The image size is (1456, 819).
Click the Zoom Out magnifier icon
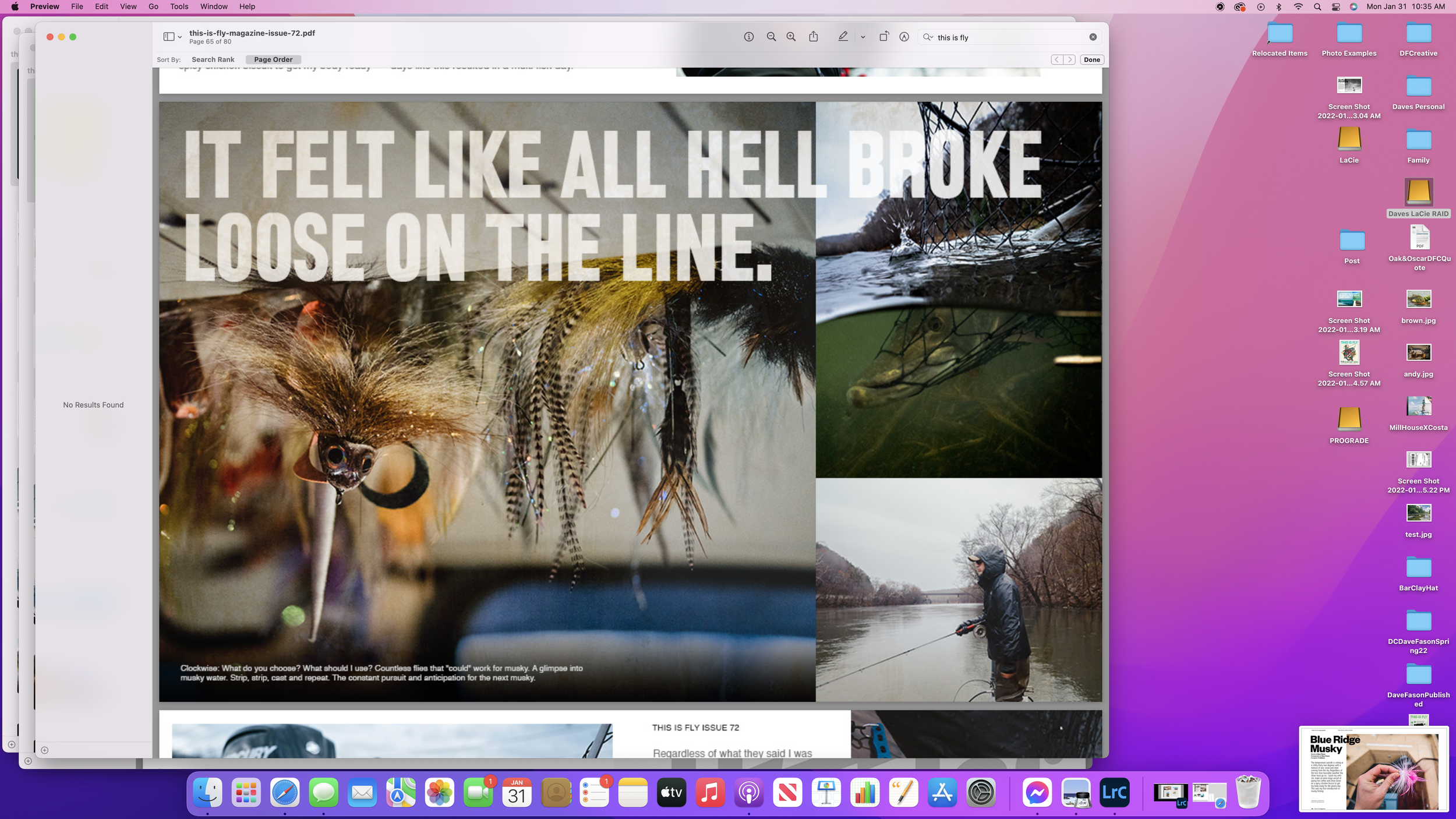[771, 37]
